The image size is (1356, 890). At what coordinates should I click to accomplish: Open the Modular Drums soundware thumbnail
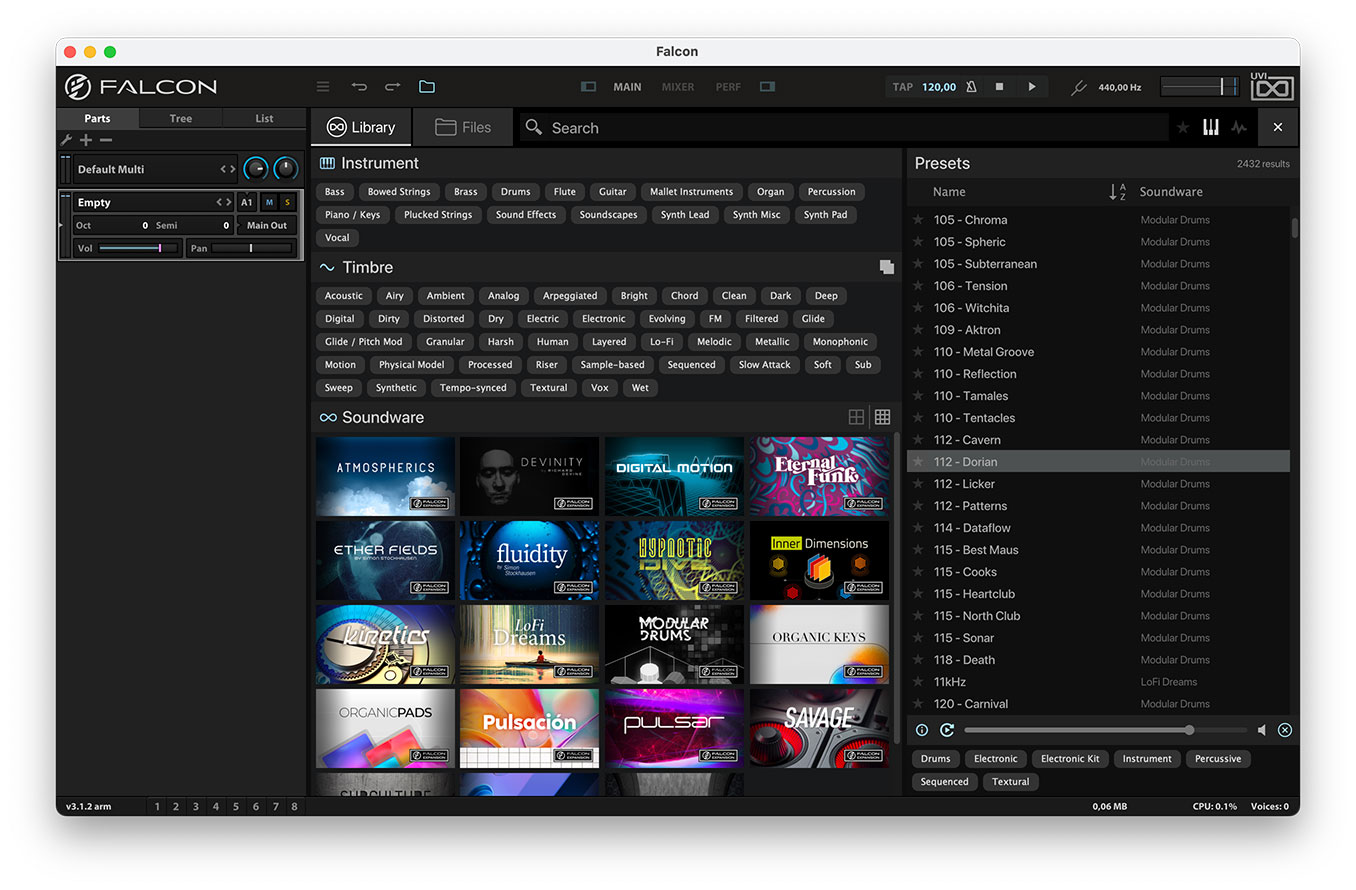click(x=674, y=644)
